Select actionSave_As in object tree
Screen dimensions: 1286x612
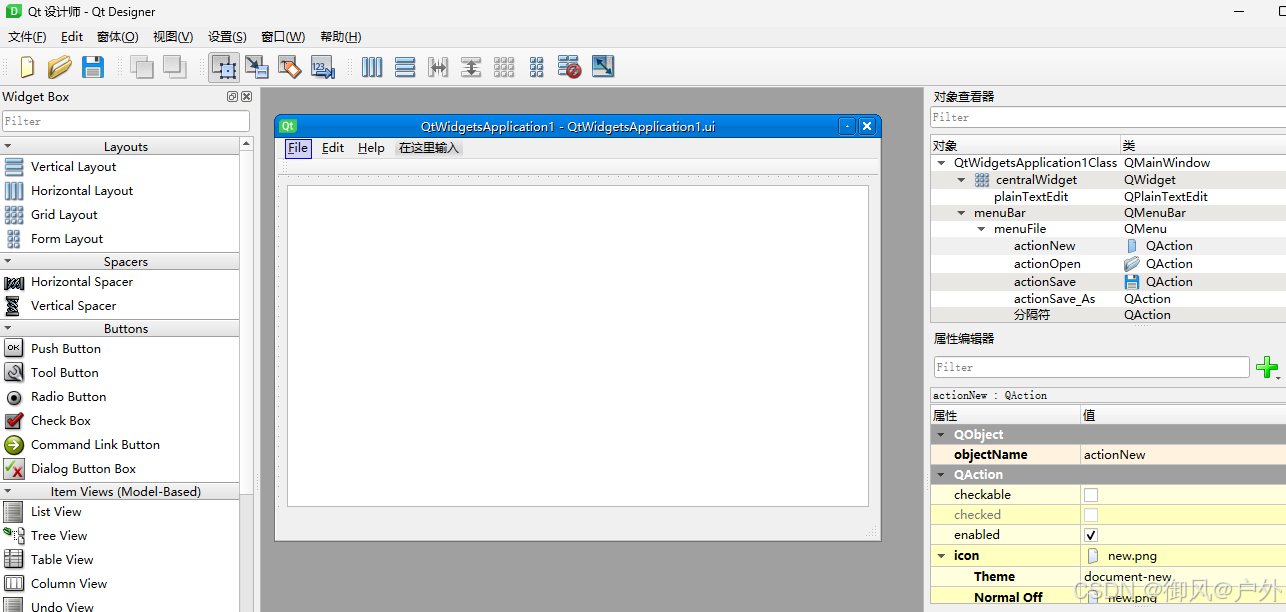tap(1054, 299)
